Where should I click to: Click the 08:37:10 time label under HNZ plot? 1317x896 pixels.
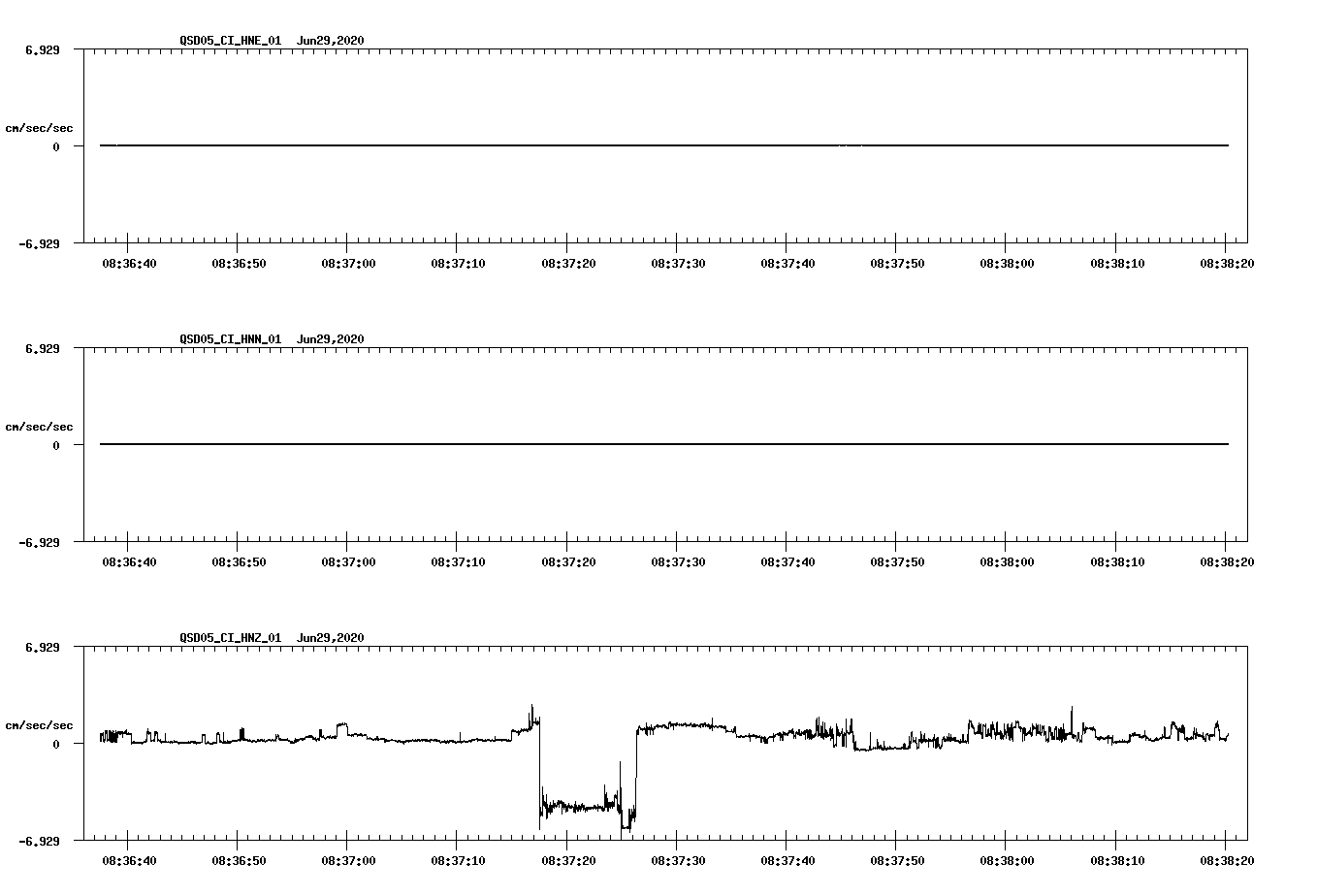pyautogui.click(x=458, y=861)
